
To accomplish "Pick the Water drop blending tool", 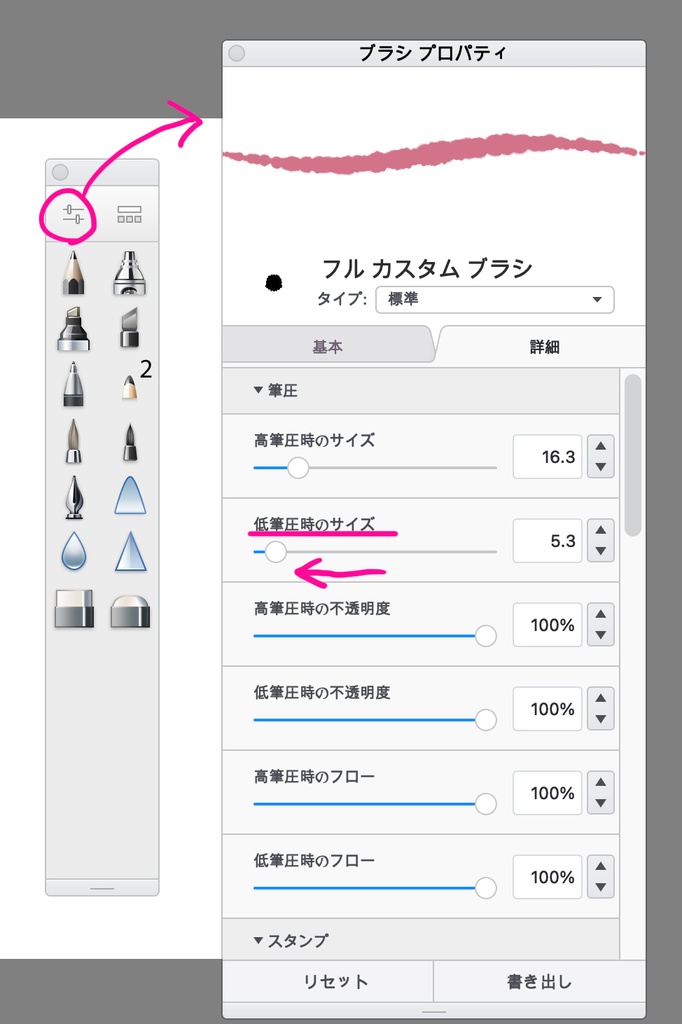I will coord(75,550).
